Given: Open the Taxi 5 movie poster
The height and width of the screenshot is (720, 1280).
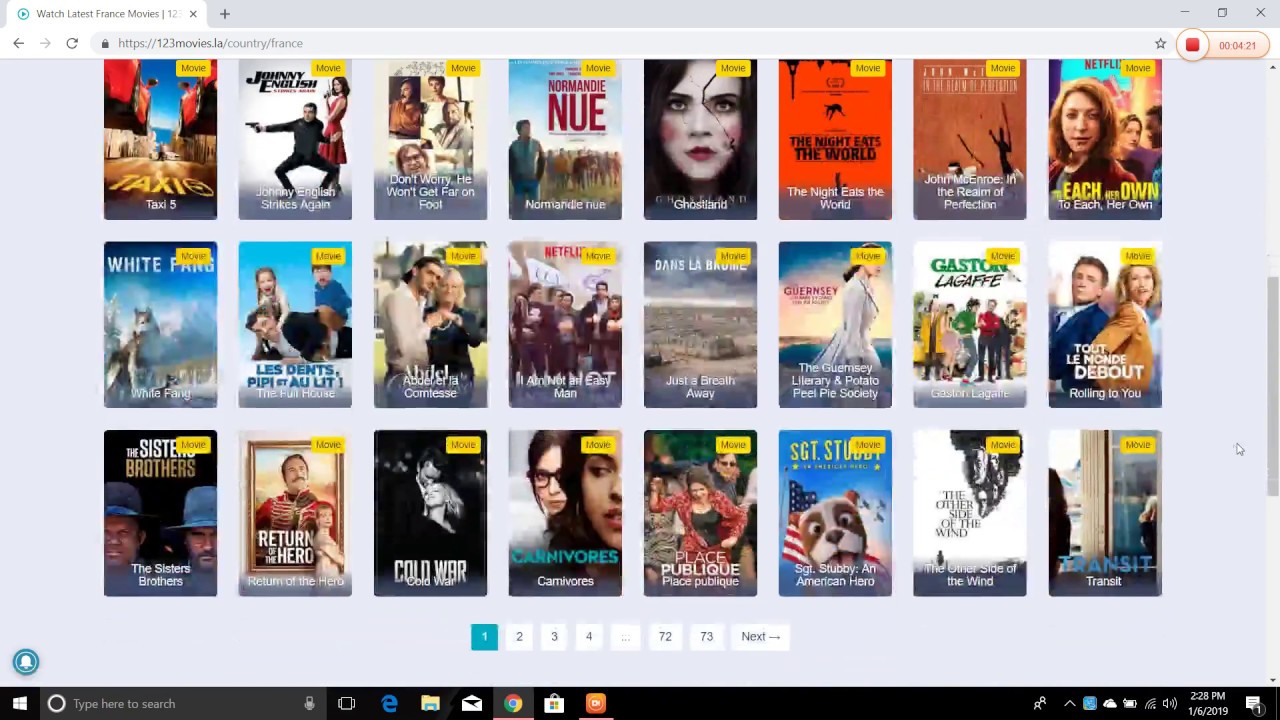Looking at the screenshot, I should 160,139.
